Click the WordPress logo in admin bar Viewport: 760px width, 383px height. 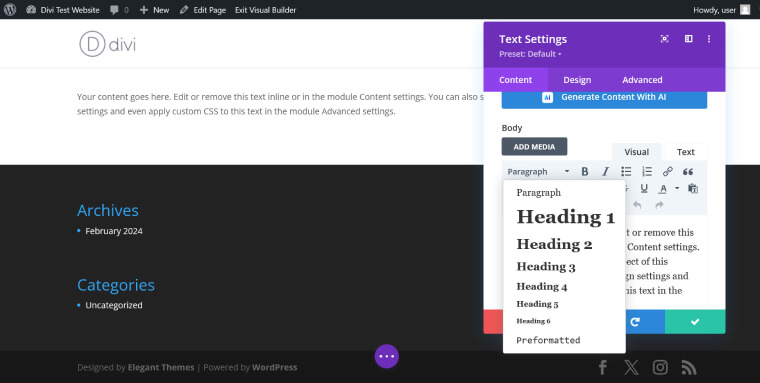coord(10,10)
